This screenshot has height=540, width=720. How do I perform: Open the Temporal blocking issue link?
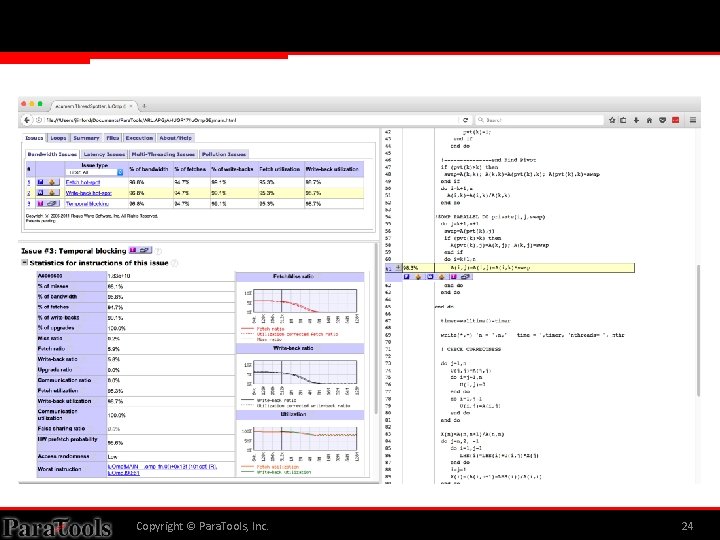[x=87, y=203]
